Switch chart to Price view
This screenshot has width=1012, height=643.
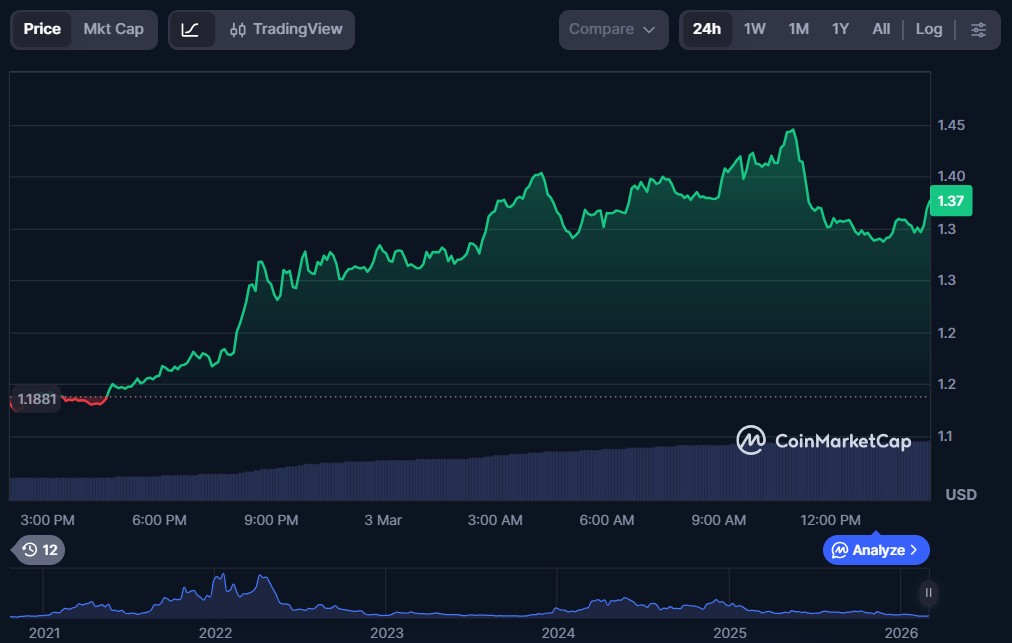coord(42,30)
